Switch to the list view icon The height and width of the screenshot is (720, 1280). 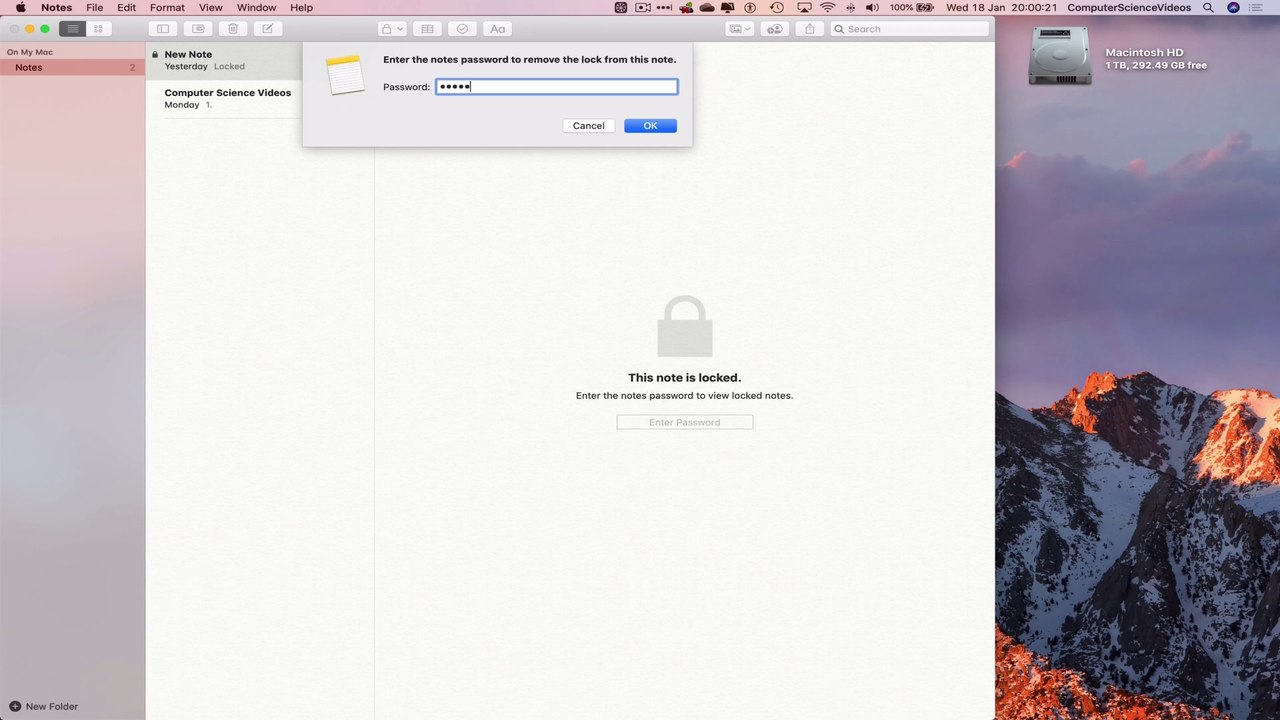point(72,29)
